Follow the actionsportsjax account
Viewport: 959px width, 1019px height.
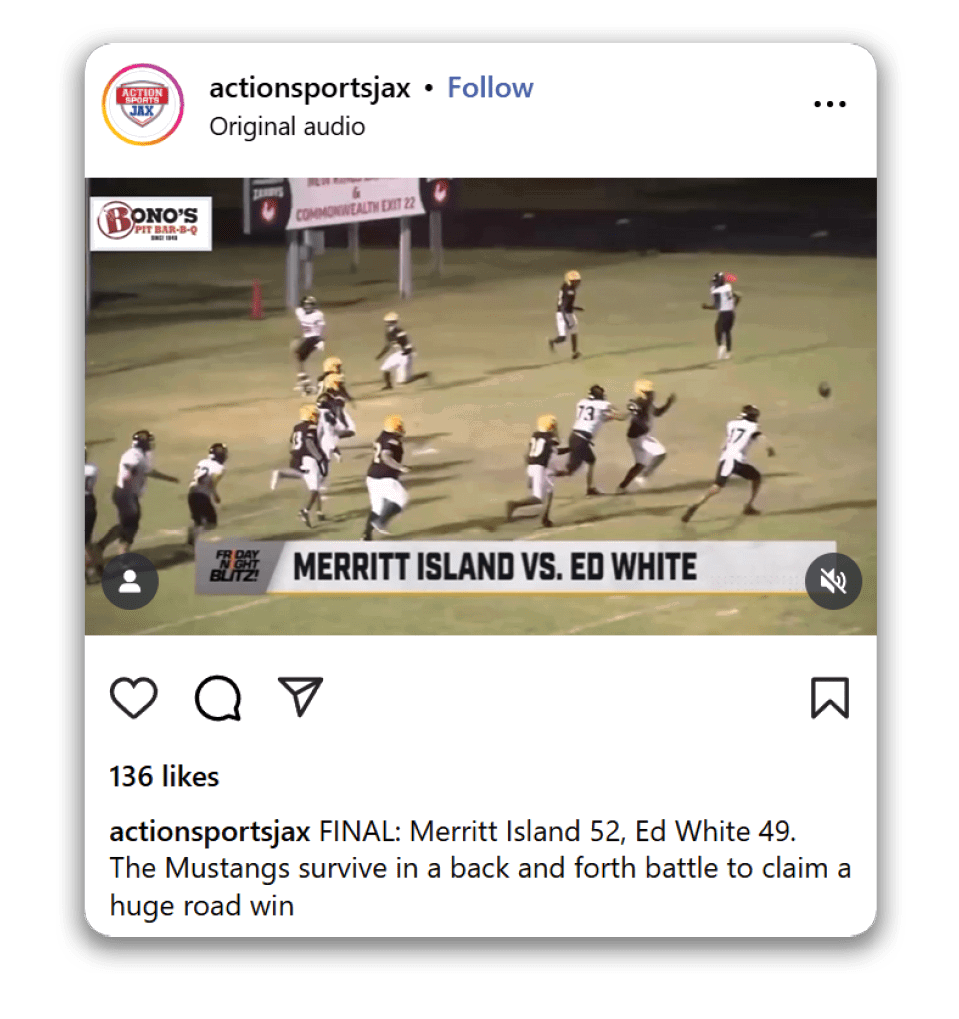click(x=490, y=88)
